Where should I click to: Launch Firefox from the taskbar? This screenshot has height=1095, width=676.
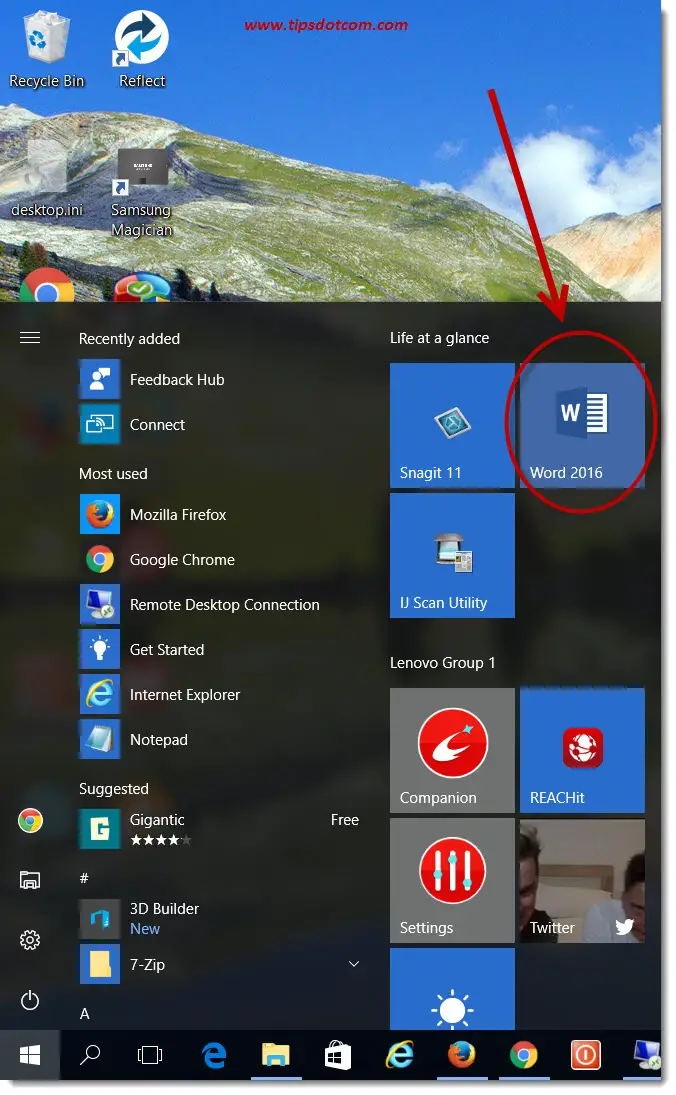[462, 1055]
